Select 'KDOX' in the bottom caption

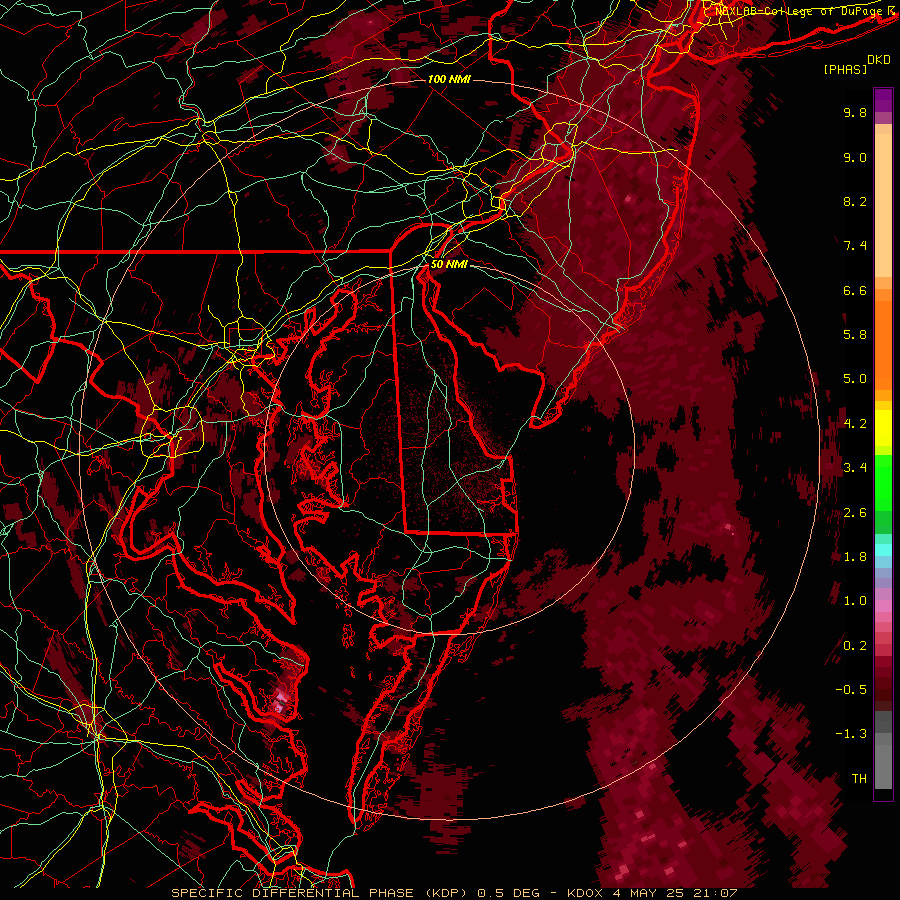[585, 893]
